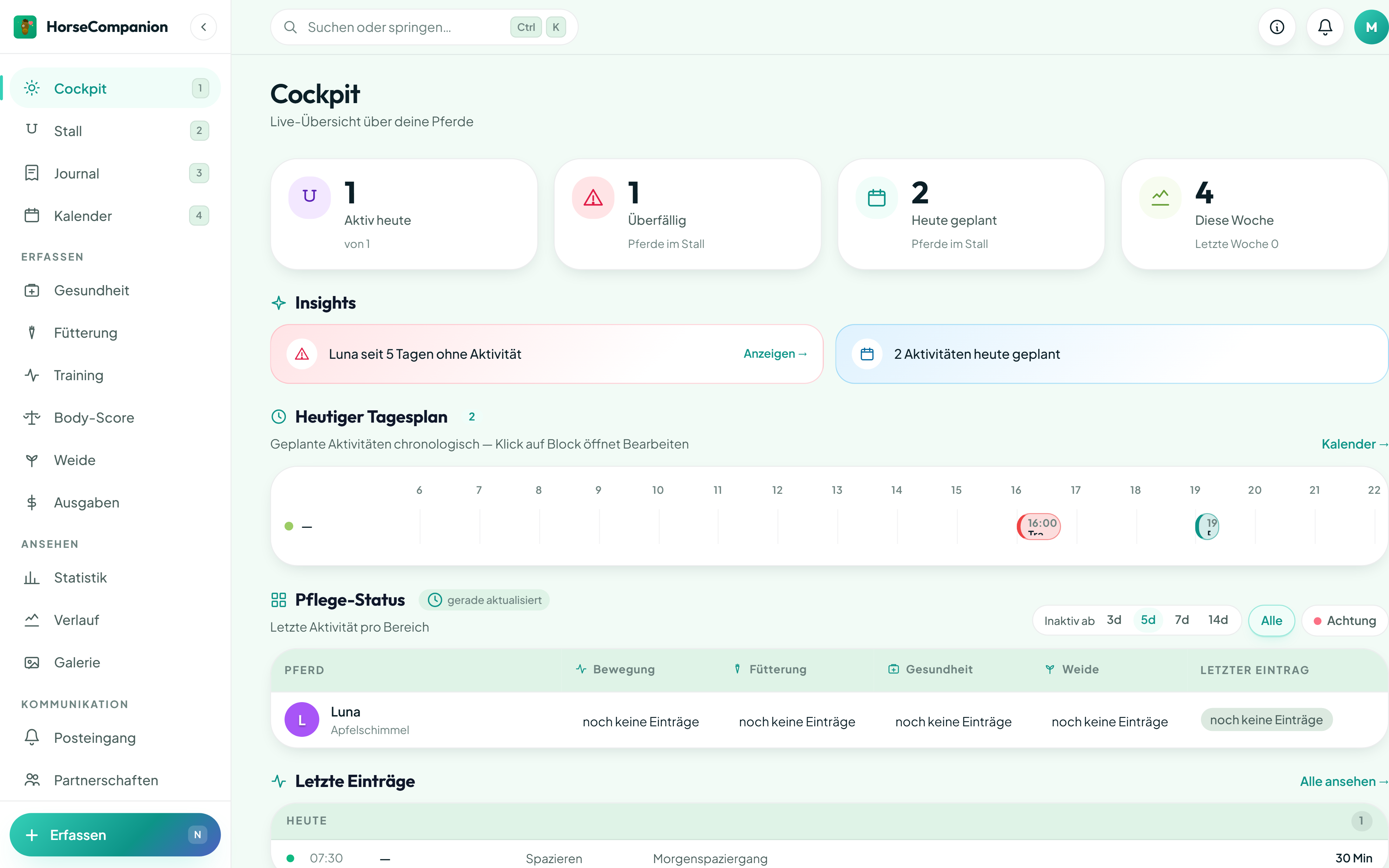Click the Bewegung column header
Image resolution: width=1389 pixels, height=868 pixels.
(615, 669)
